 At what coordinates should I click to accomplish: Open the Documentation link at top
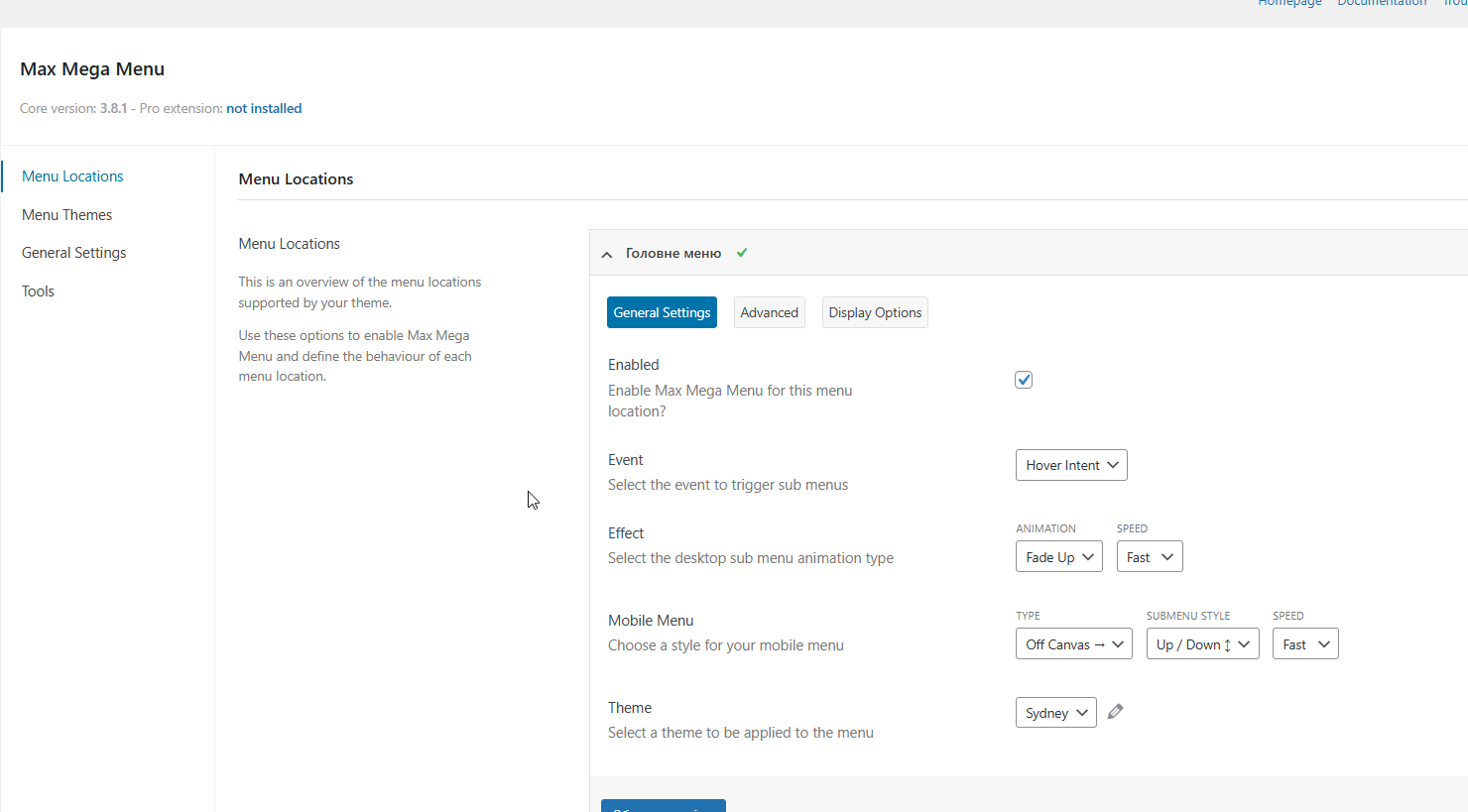[1382, 3]
